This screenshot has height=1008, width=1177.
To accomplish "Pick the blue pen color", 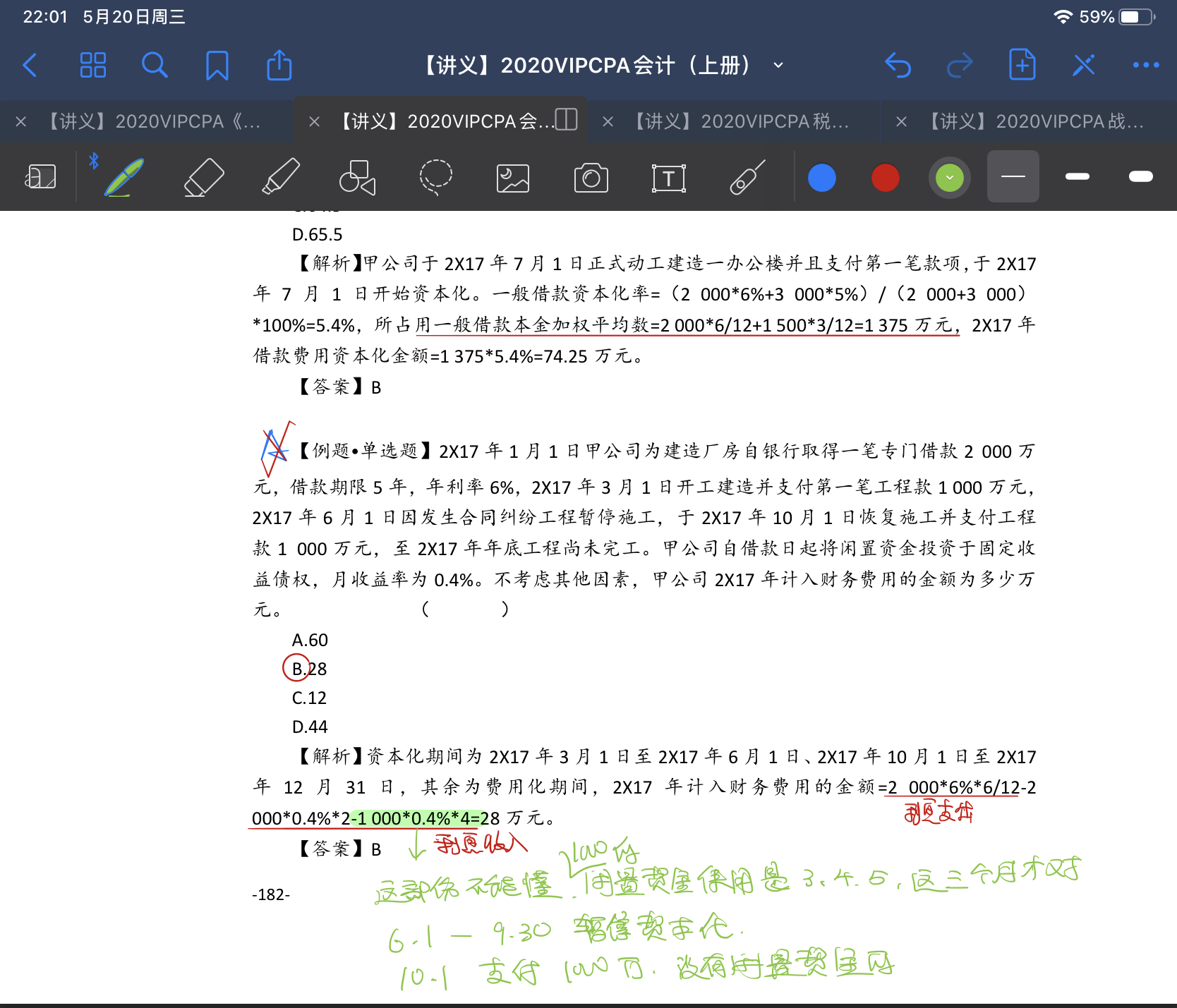I will click(821, 178).
